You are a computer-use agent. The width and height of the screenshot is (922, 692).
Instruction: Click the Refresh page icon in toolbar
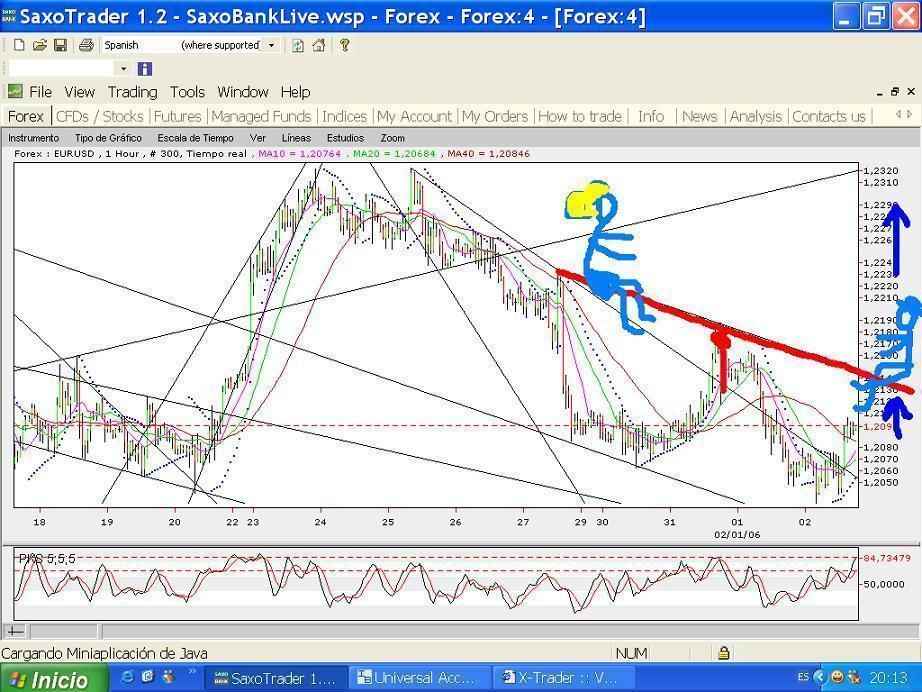[298, 45]
